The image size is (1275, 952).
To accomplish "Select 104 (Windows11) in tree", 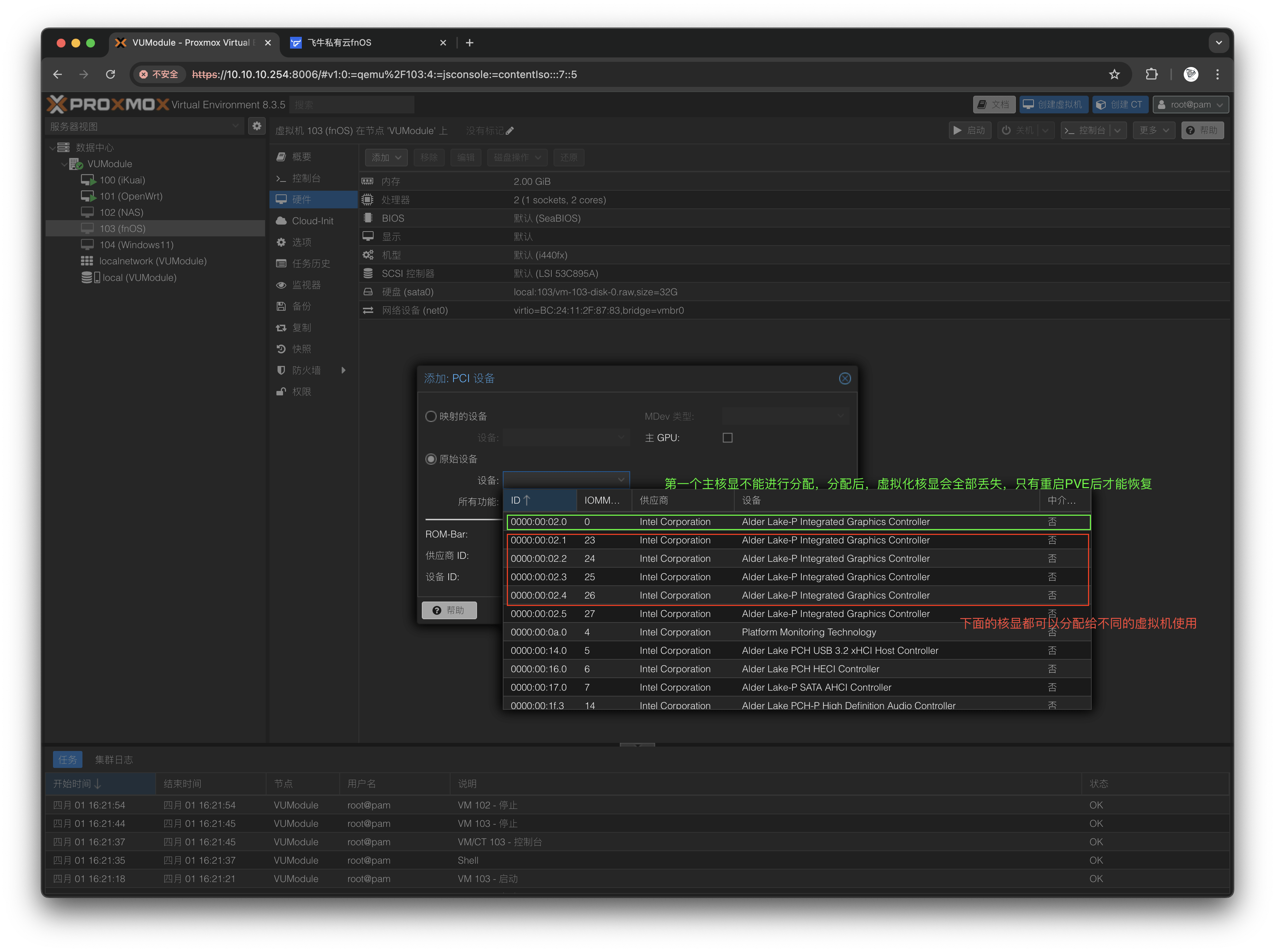I will tap(136, 245).
